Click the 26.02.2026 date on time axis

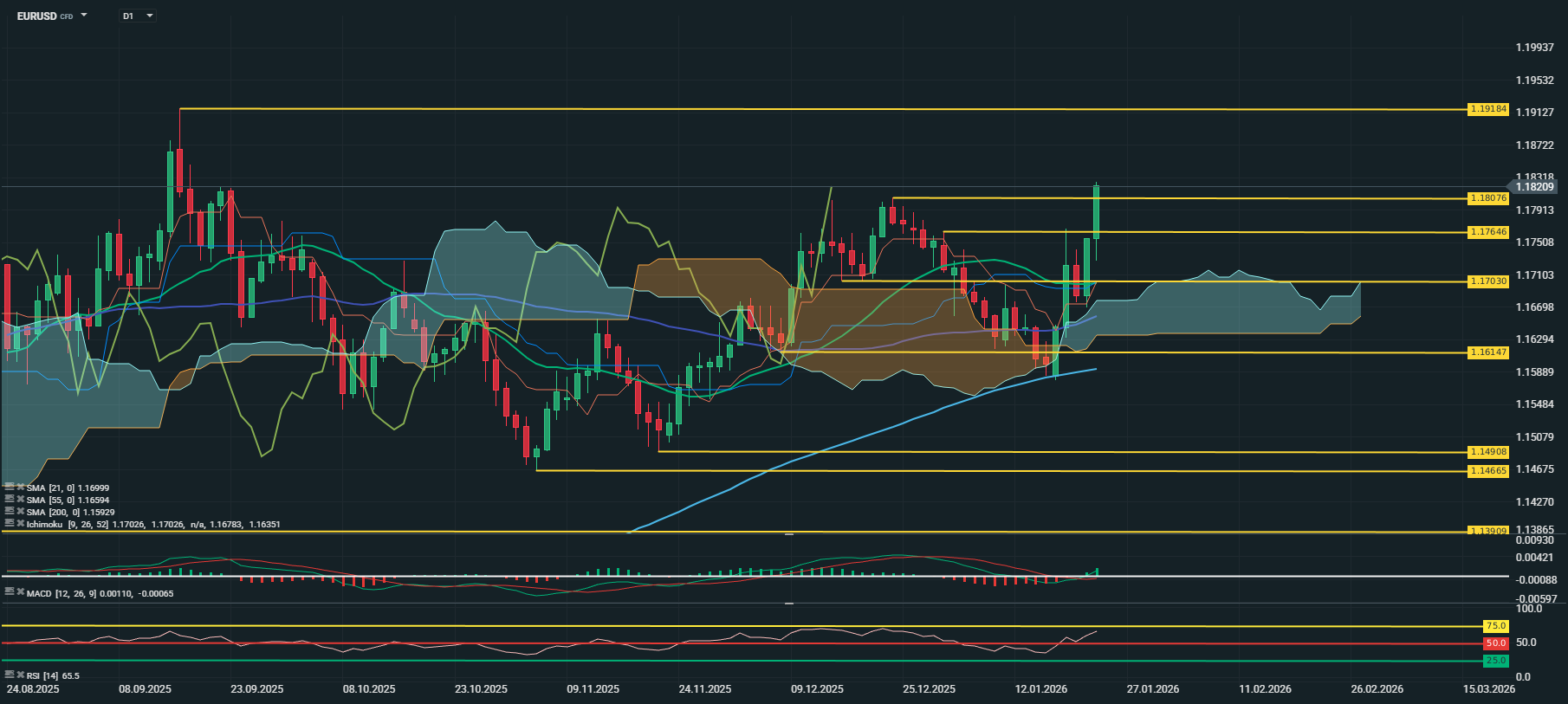(1377, 689)
